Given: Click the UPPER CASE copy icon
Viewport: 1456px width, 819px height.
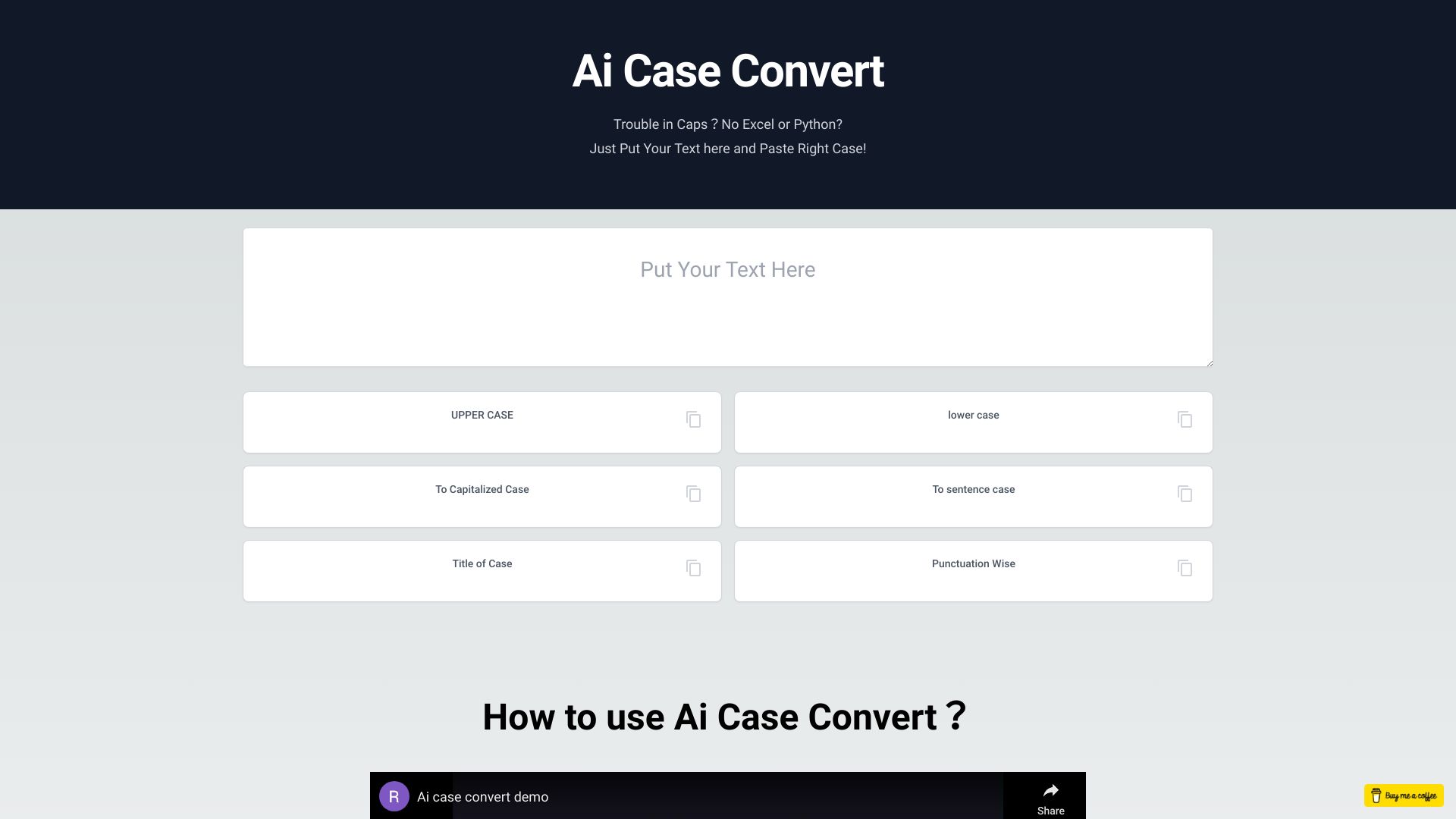Looking at the screenshot, I should point(694,419).
